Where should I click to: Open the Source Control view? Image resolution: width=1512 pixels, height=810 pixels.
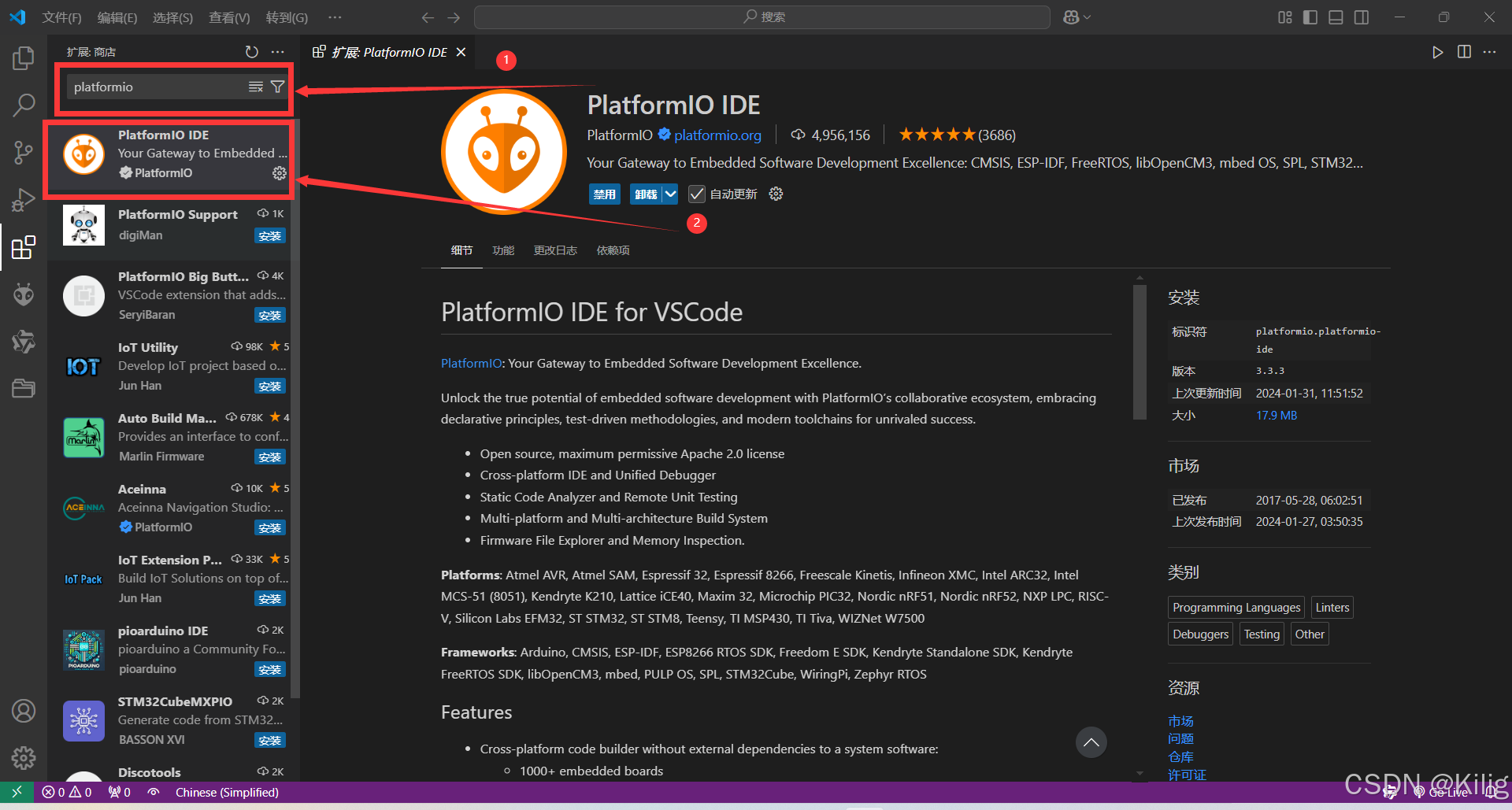tap(24, 152)
